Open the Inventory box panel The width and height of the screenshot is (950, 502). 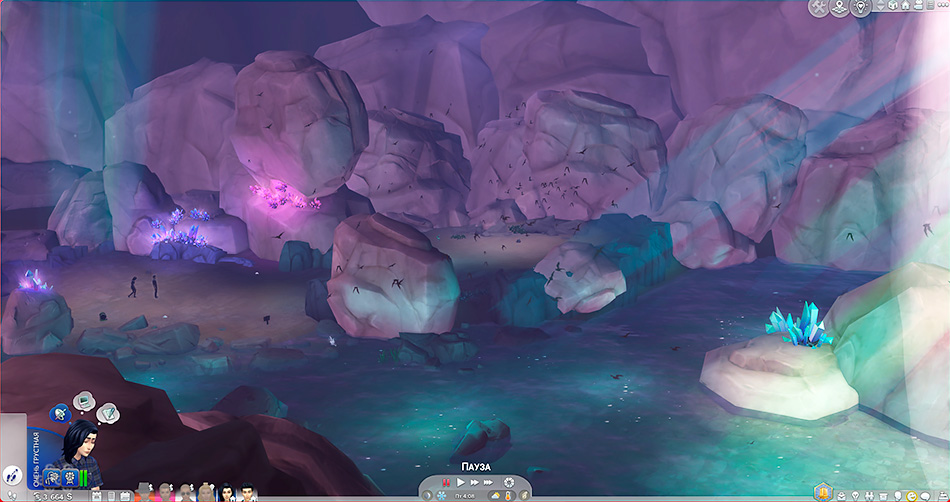pos(883,496)
